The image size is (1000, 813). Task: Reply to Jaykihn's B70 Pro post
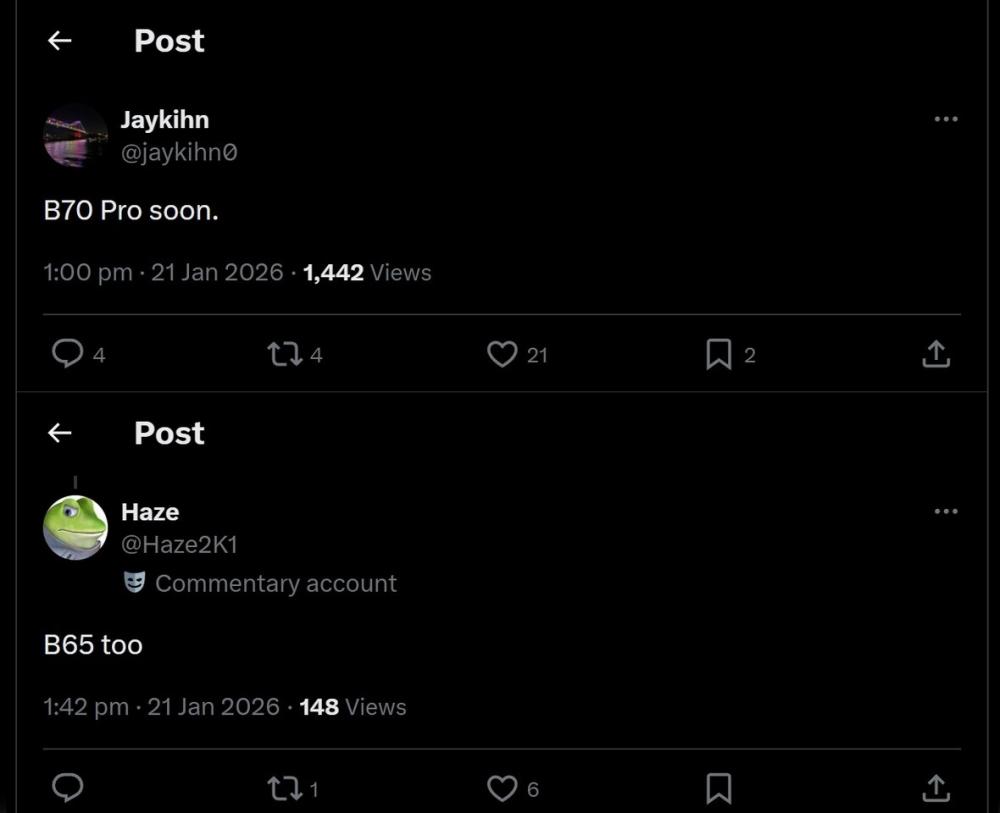click(x=67, y=353)
